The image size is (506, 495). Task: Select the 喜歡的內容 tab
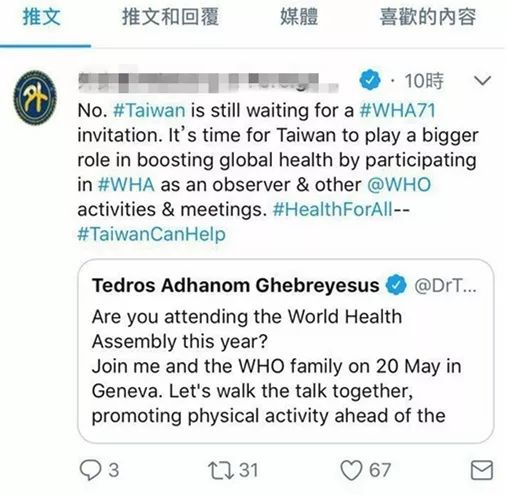[x=428, y=17]
